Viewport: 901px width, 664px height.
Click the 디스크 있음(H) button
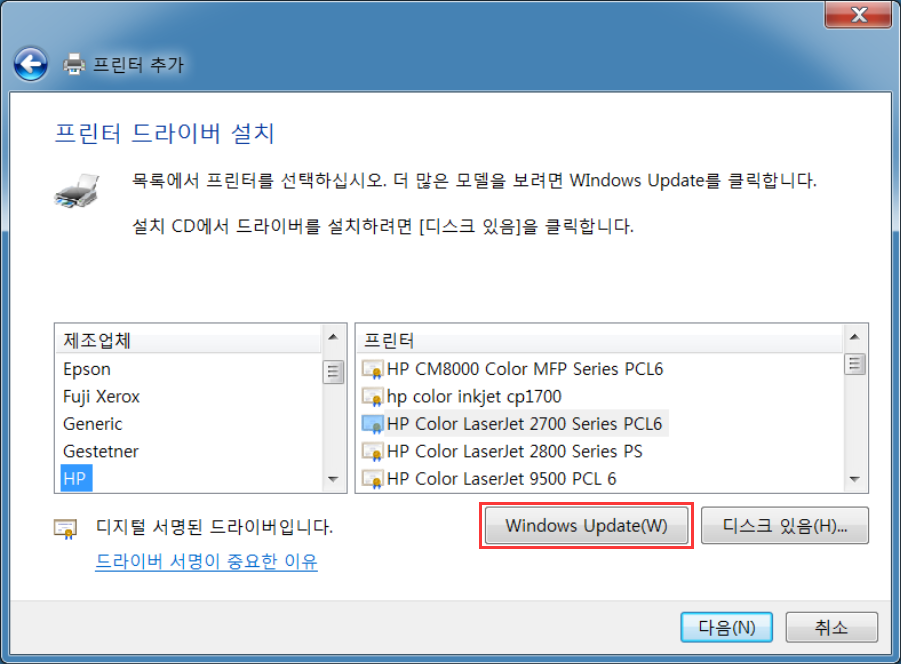784,526
